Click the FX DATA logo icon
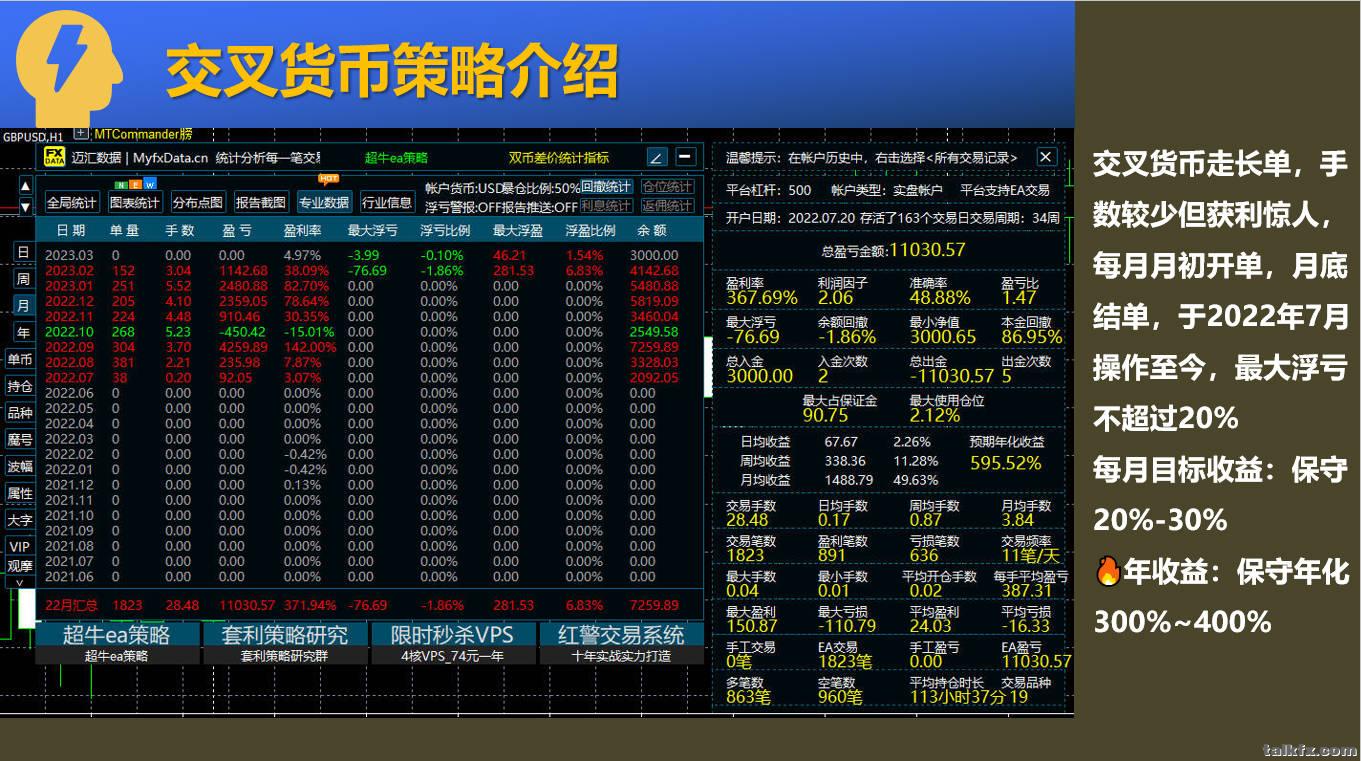This screenshot has width=1361, height=761. click(x=54, y=157)
